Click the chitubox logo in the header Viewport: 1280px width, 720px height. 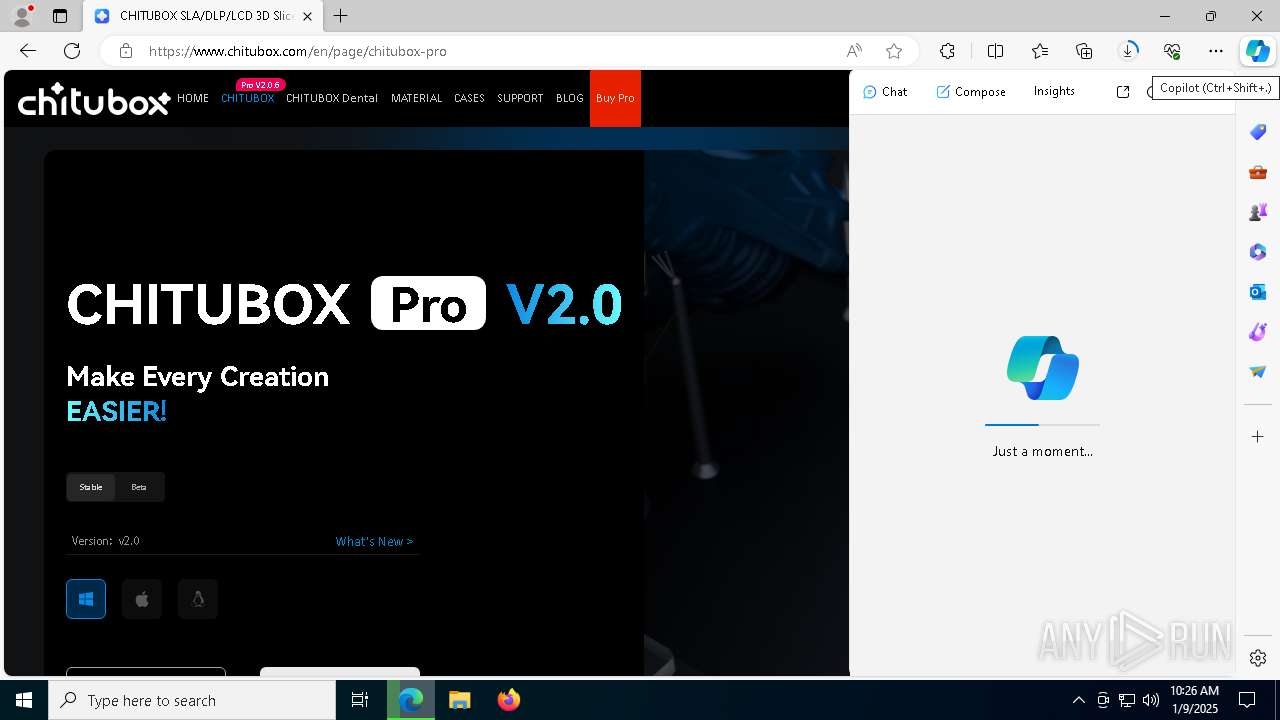(94, 99)
